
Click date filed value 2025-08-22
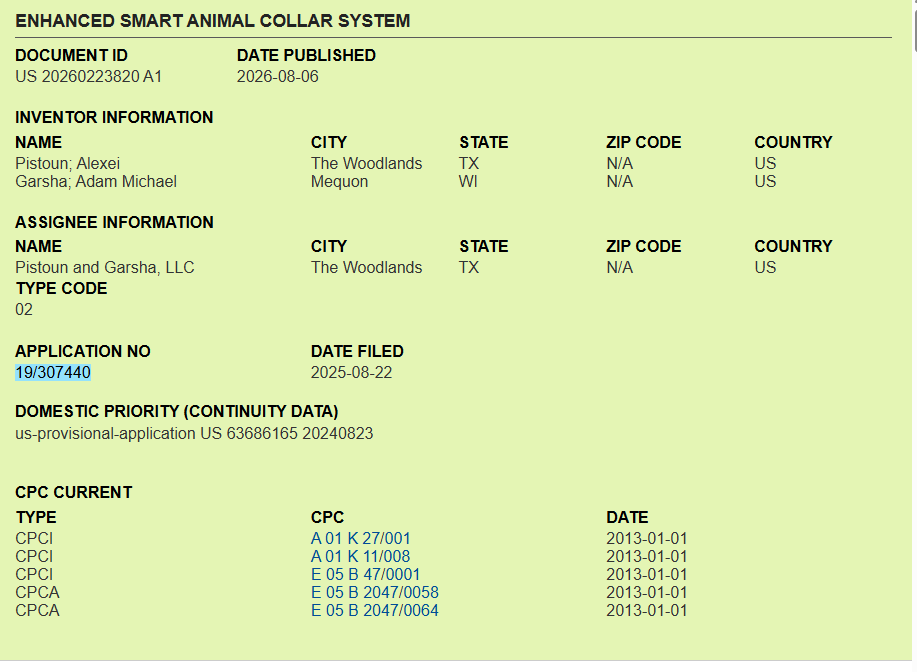point(351,373)
